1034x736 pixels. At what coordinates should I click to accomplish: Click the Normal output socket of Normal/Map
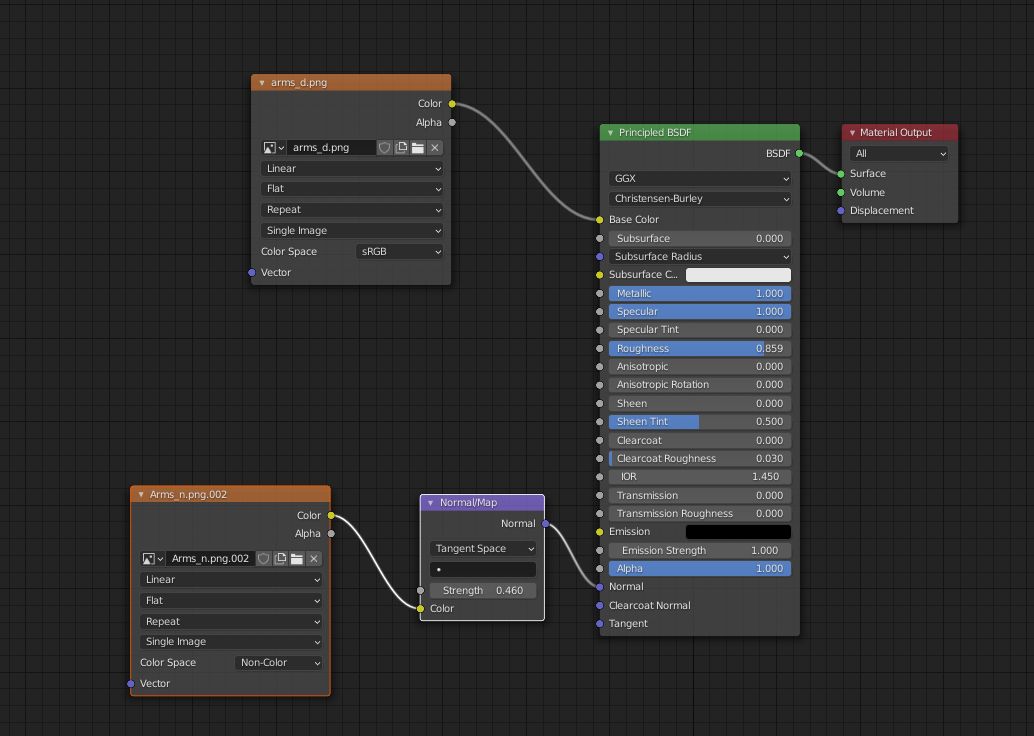coord(545,524)
